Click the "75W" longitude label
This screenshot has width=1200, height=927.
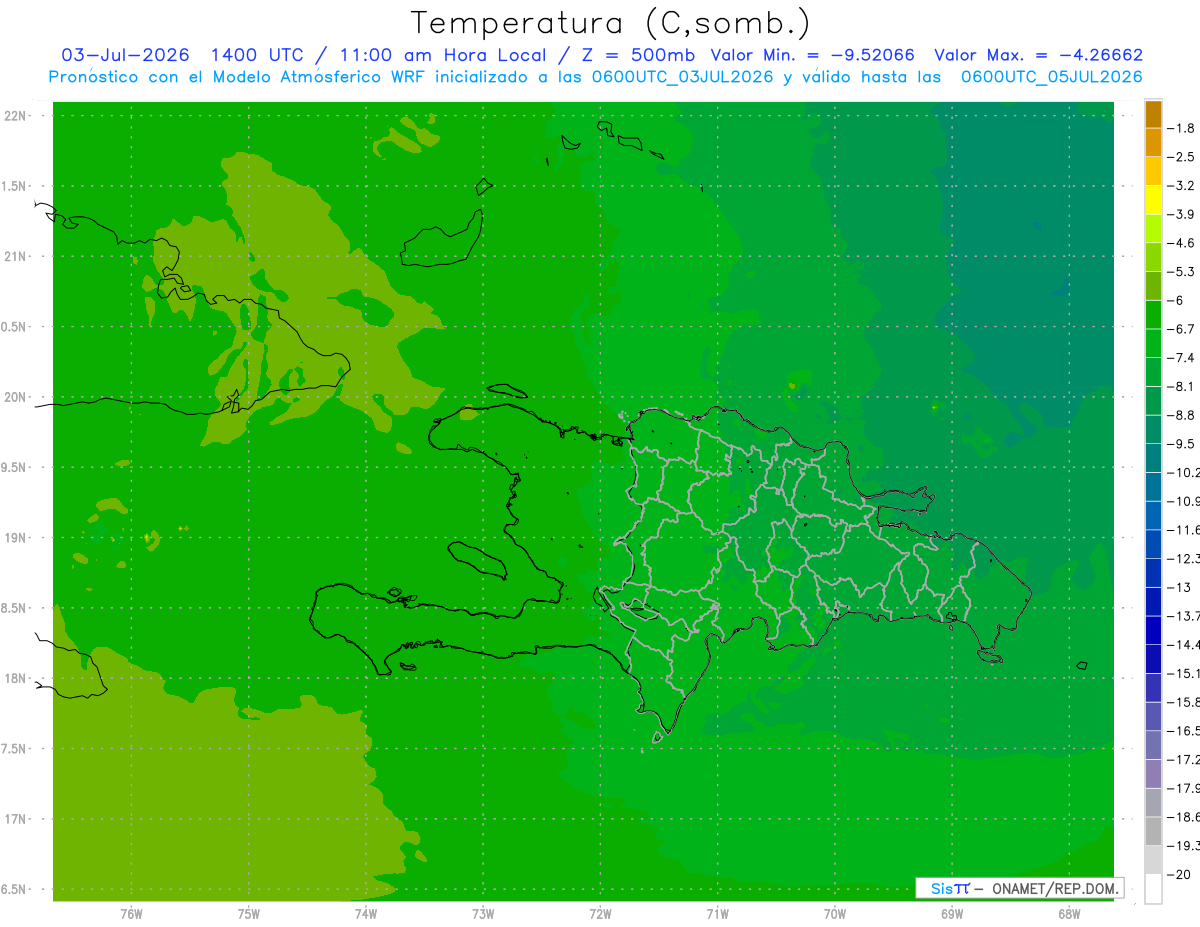249,914
